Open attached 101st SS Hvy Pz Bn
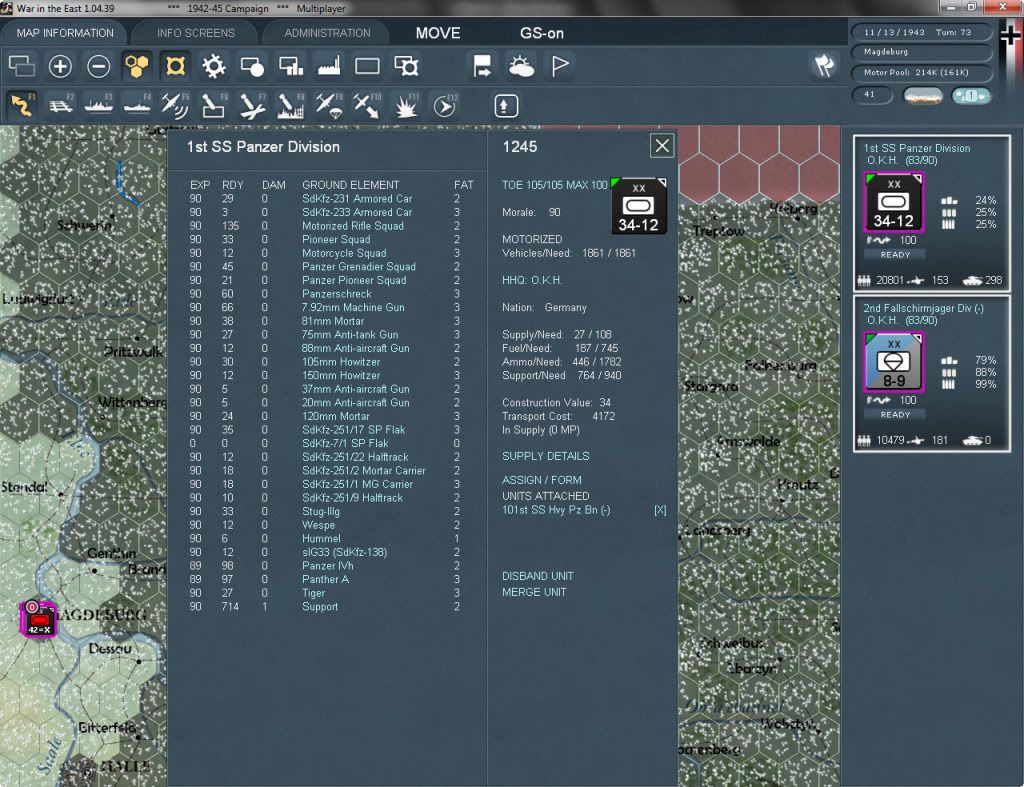 coord(556,510)
